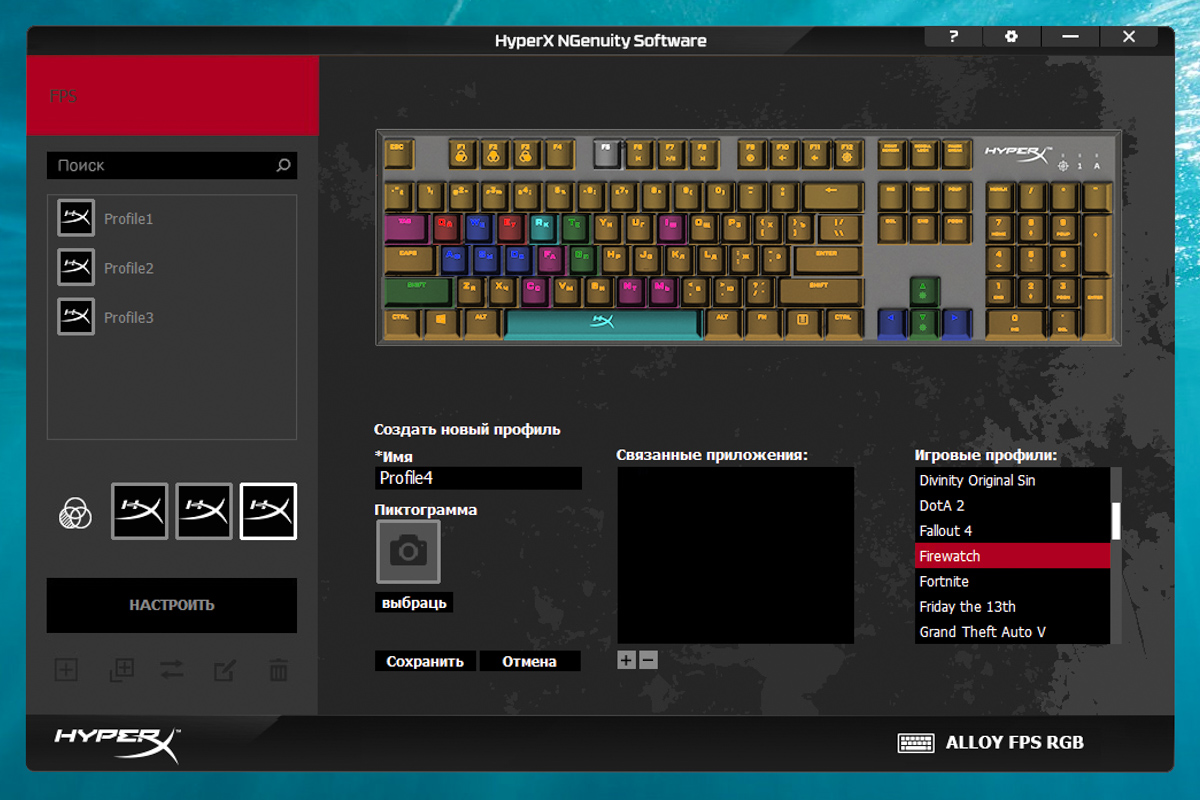Click the HyperX logo in footer
Viewport: 1200px width, 800px height.
118,744
